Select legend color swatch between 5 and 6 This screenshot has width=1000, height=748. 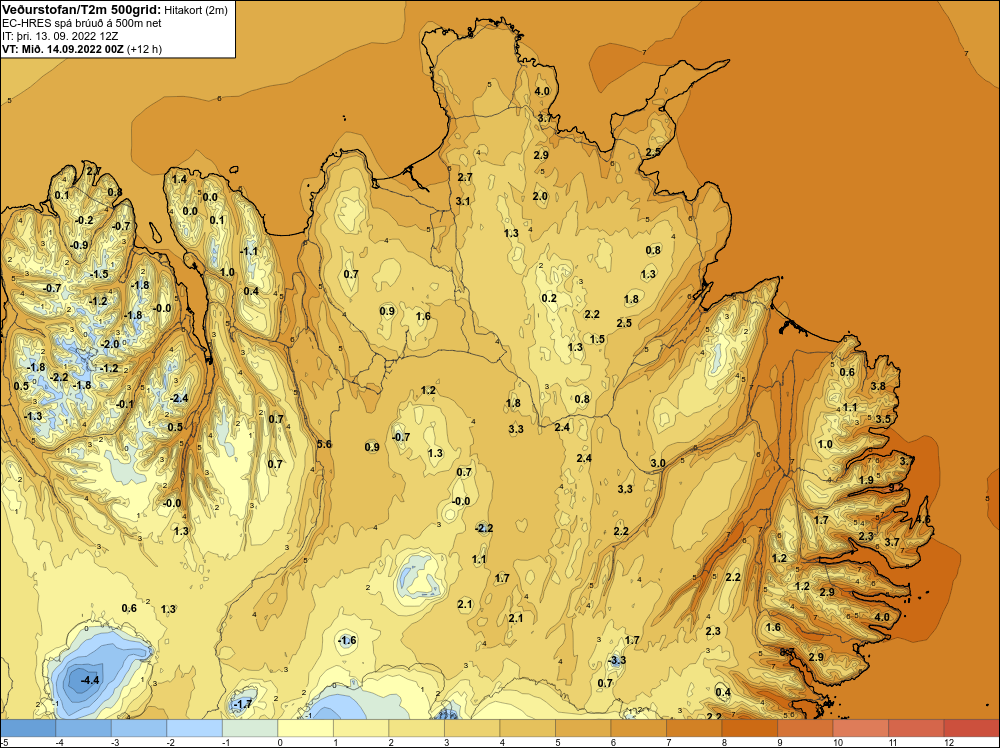coord(582,728)
